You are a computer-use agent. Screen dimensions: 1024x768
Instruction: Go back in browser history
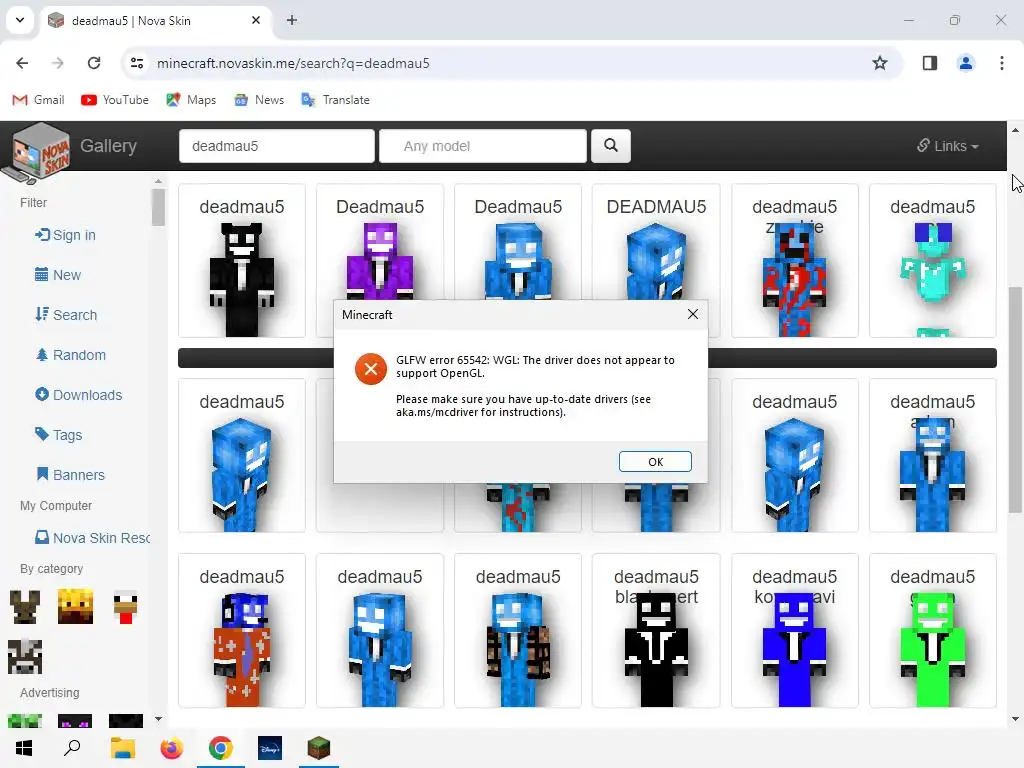pyautogui.click(x=22, y=63)
